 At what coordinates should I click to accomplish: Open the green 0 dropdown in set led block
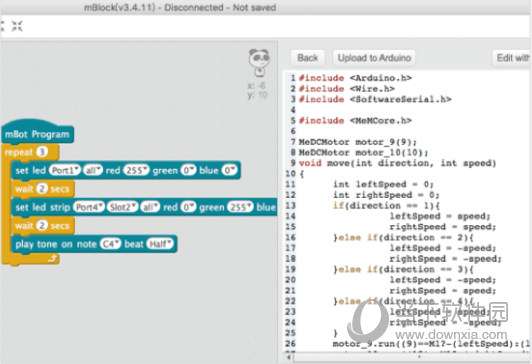click(x=188, y=170)
